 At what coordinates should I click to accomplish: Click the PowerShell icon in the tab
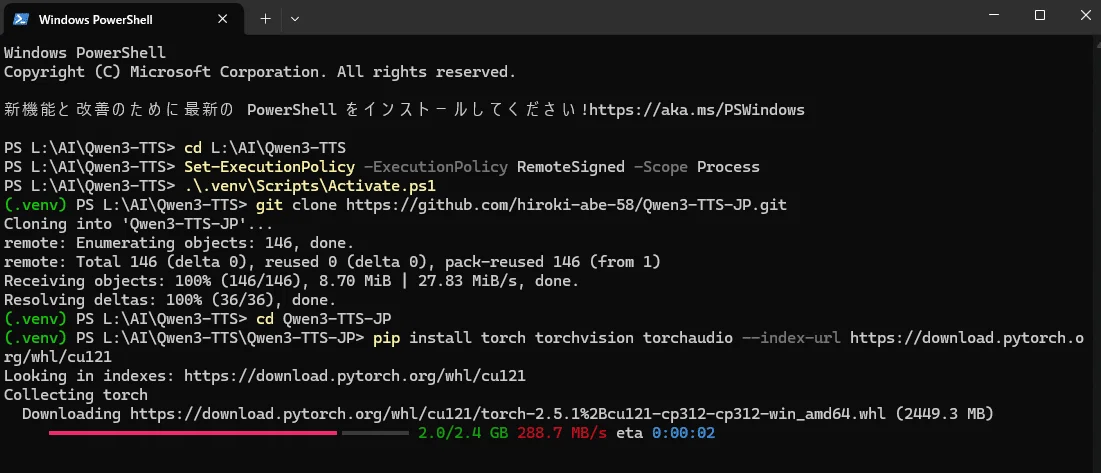pyautogui.click(x=20, y=19)
